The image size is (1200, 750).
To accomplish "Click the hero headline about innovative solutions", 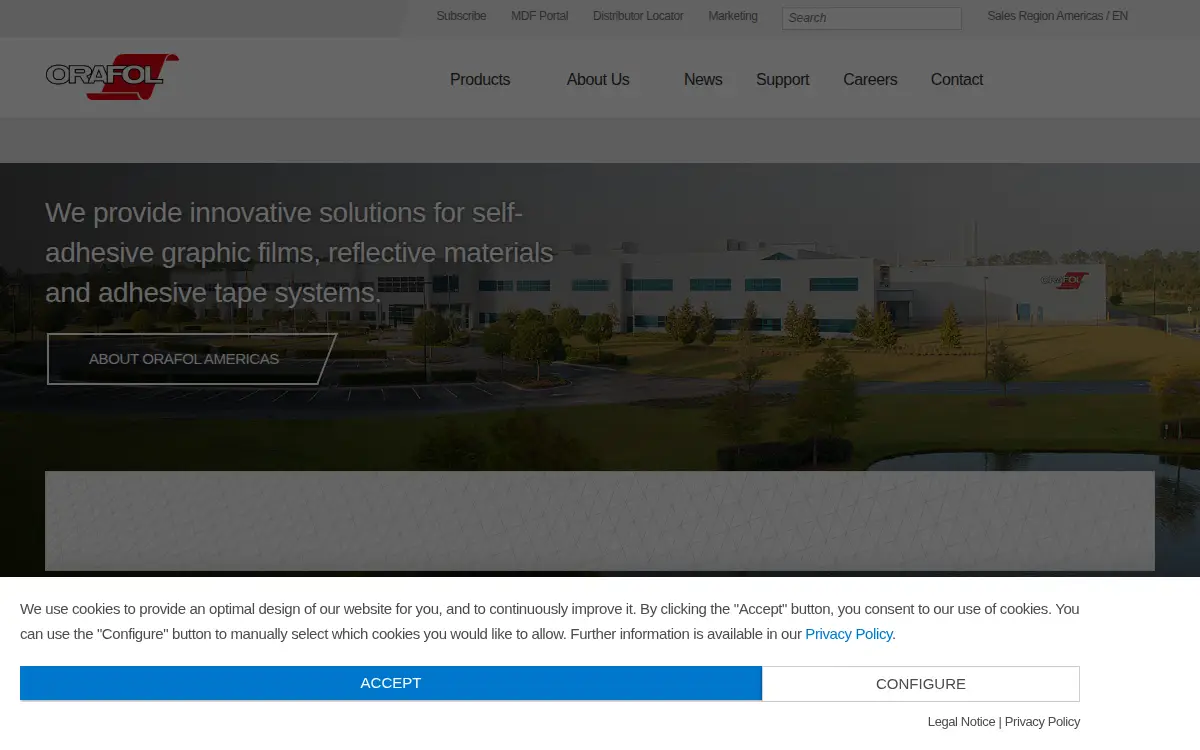I will (x=300, y=252).
